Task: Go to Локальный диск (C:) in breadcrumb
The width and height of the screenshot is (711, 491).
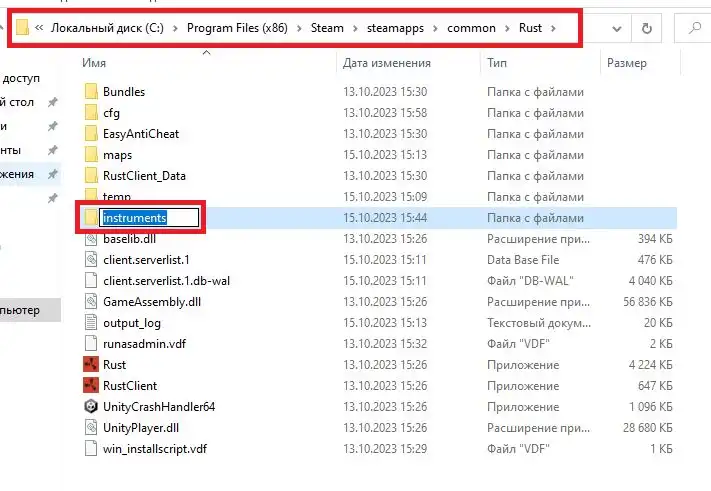Action: tap(107, 28)
